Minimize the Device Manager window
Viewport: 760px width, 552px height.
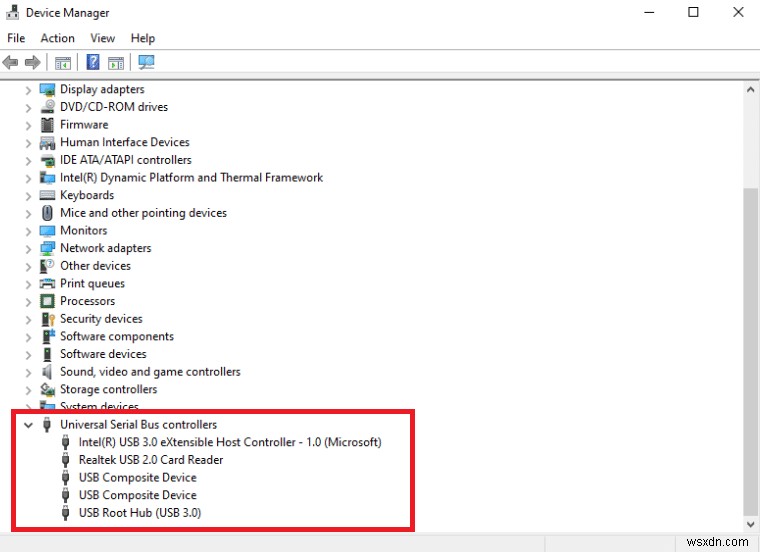click(x=649, y=12)
